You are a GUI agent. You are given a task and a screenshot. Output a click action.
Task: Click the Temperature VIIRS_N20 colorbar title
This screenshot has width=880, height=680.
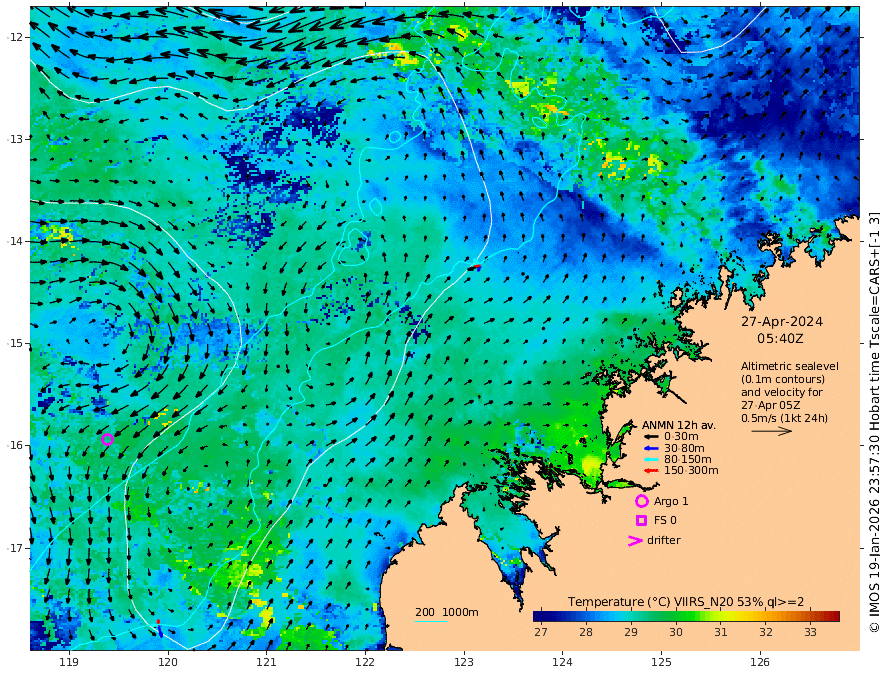pos(686,602)
